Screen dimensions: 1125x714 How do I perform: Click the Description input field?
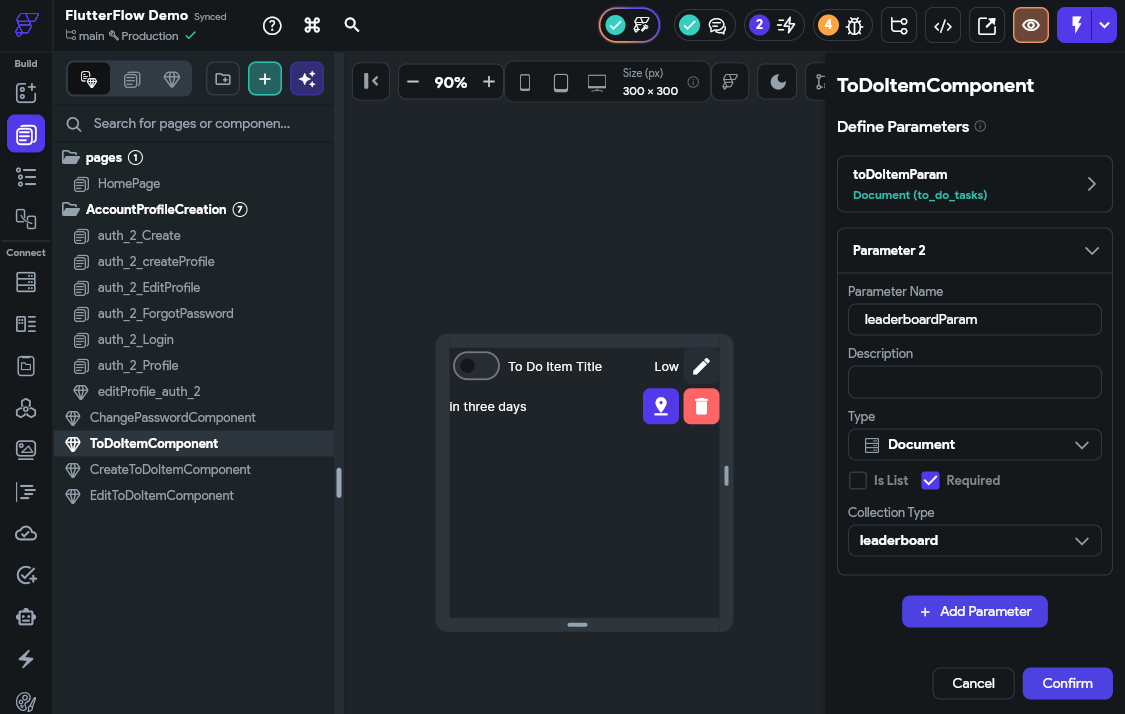pyautogui.click(x=974, y=382)
